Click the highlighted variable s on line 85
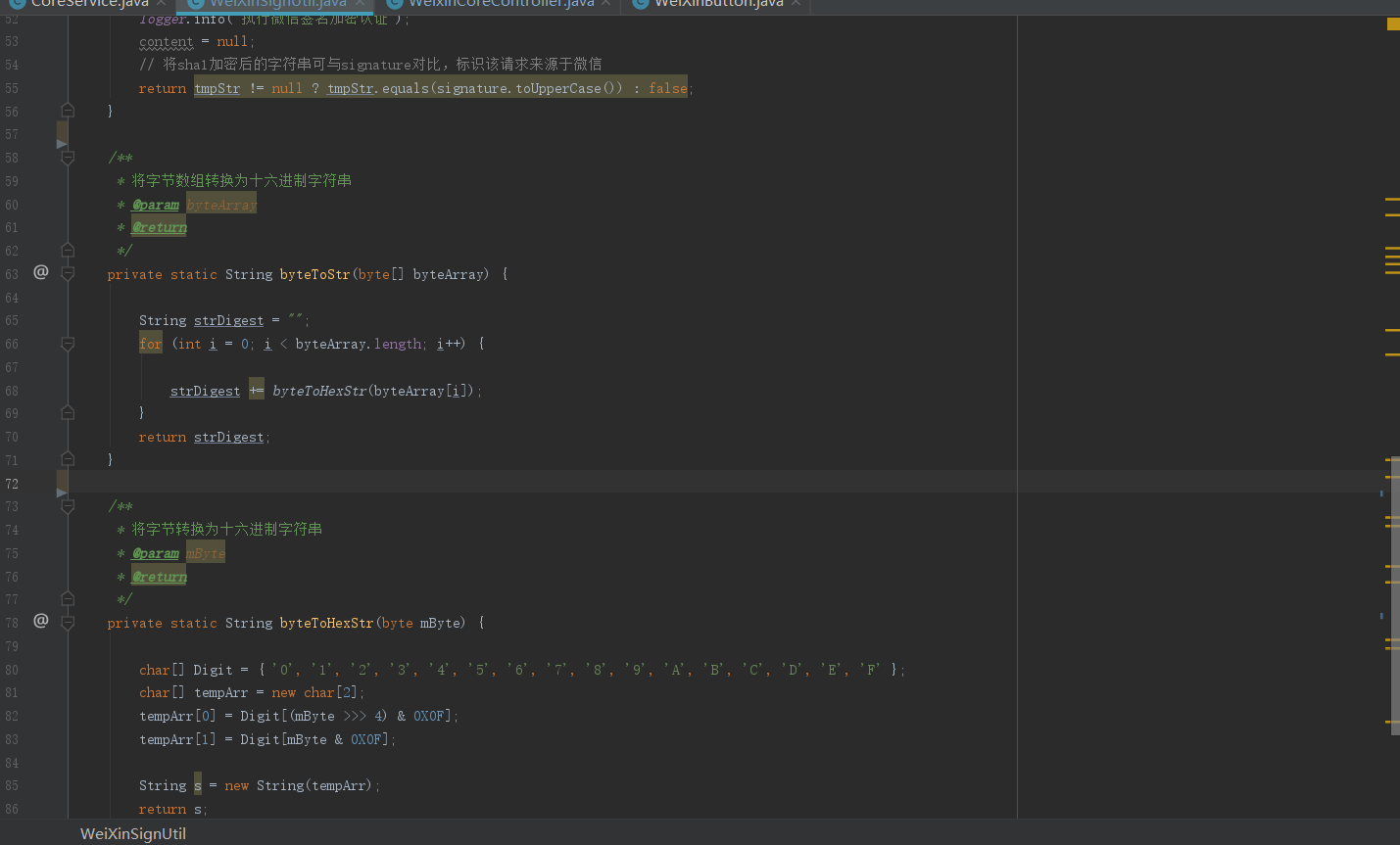1400x845 pixels. (x=197, y=785)
